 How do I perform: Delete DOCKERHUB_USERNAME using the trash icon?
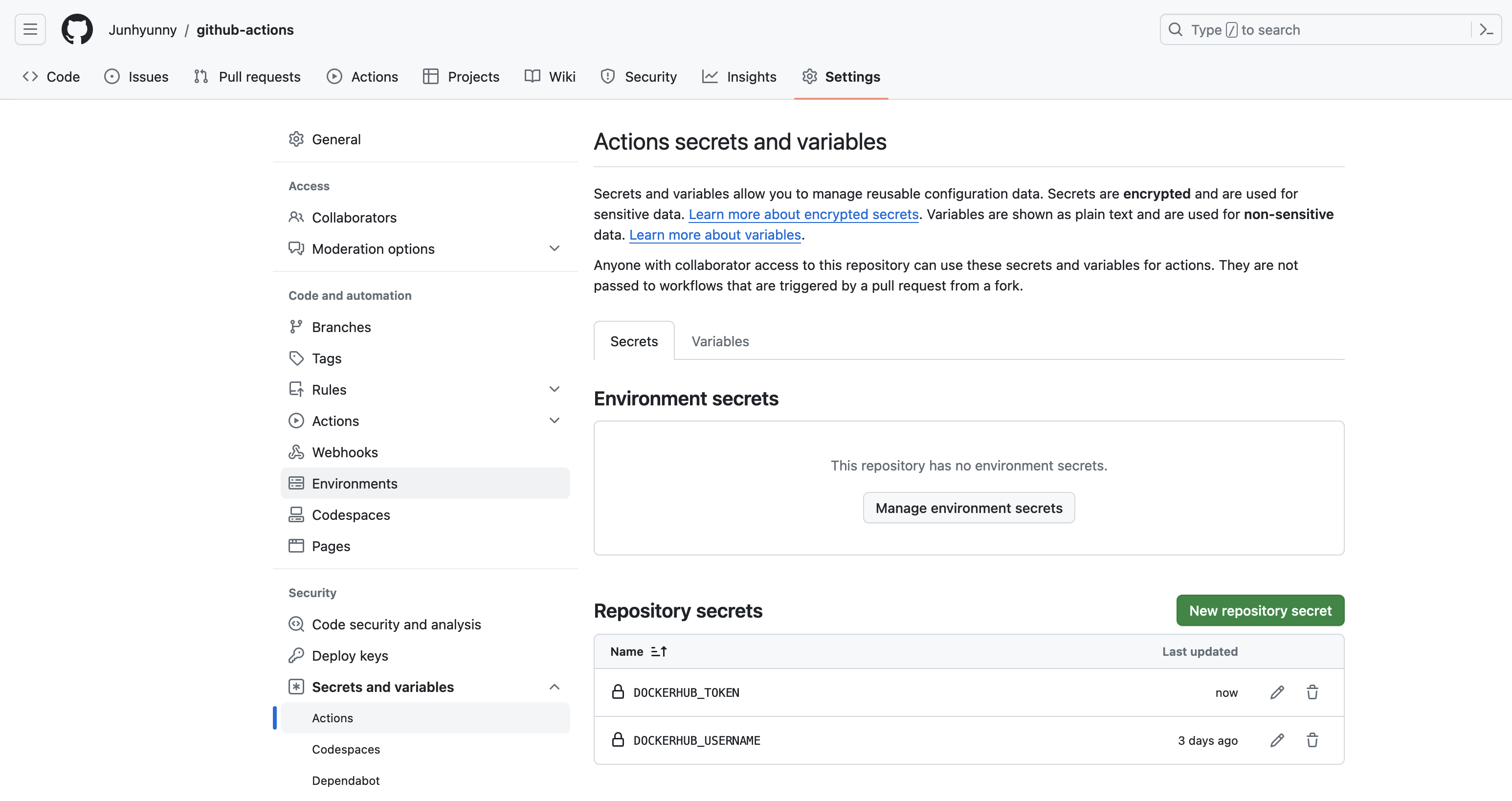[x=1312, y=740]
